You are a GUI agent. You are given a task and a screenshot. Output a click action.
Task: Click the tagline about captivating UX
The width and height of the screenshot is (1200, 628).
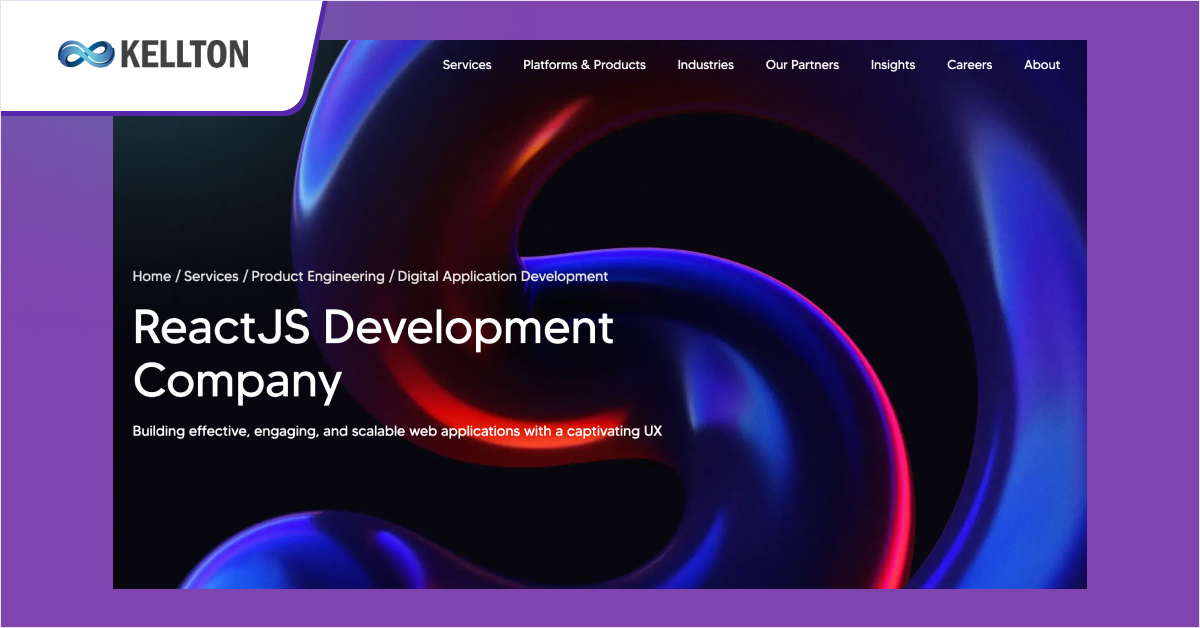click(x=397, y=432)
